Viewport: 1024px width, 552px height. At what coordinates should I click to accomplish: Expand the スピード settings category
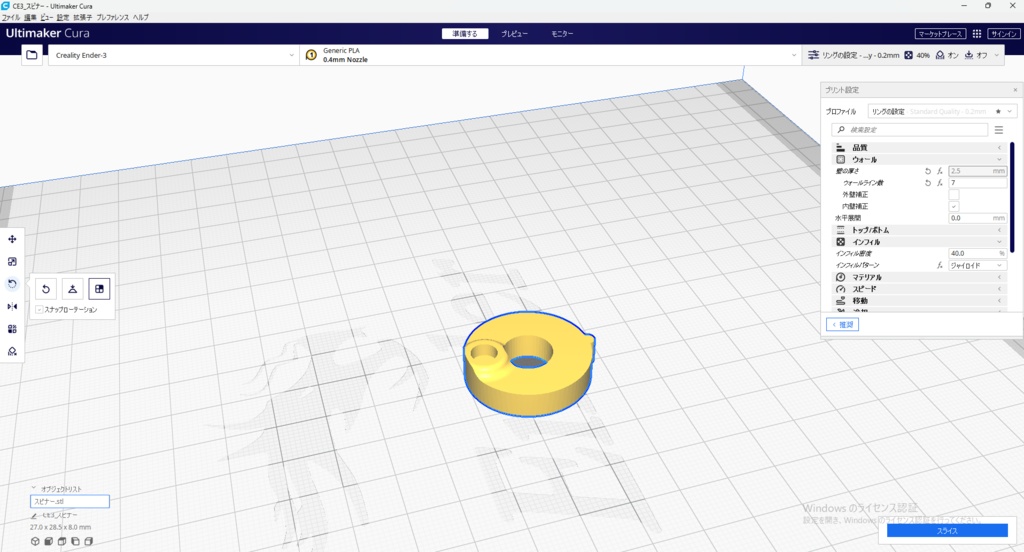click(x=920, y=289)
